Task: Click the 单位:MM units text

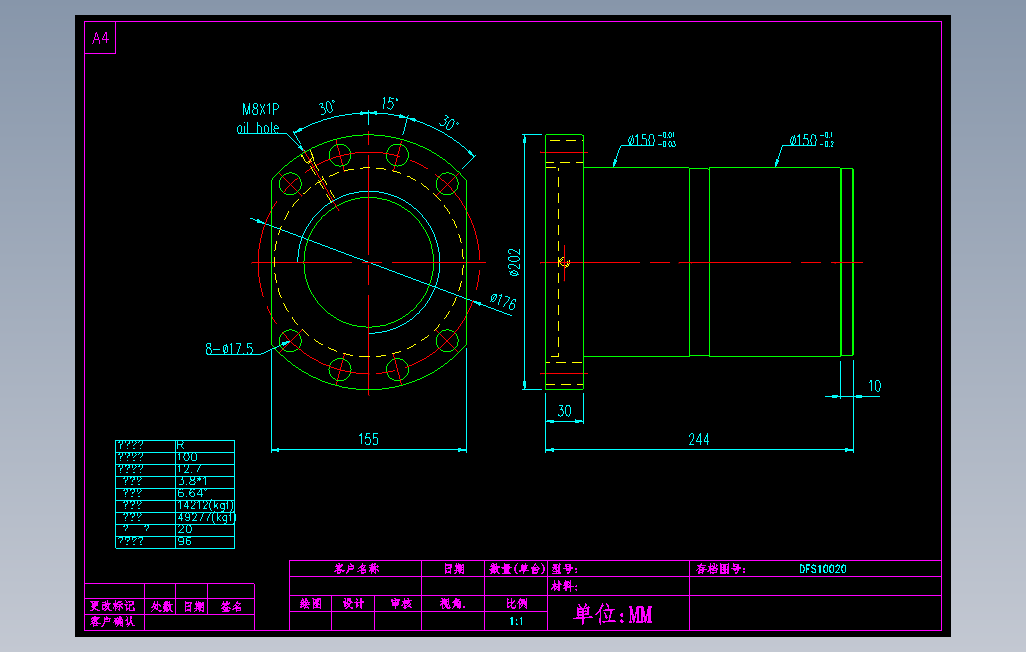Action: click(x=613, y=614)
